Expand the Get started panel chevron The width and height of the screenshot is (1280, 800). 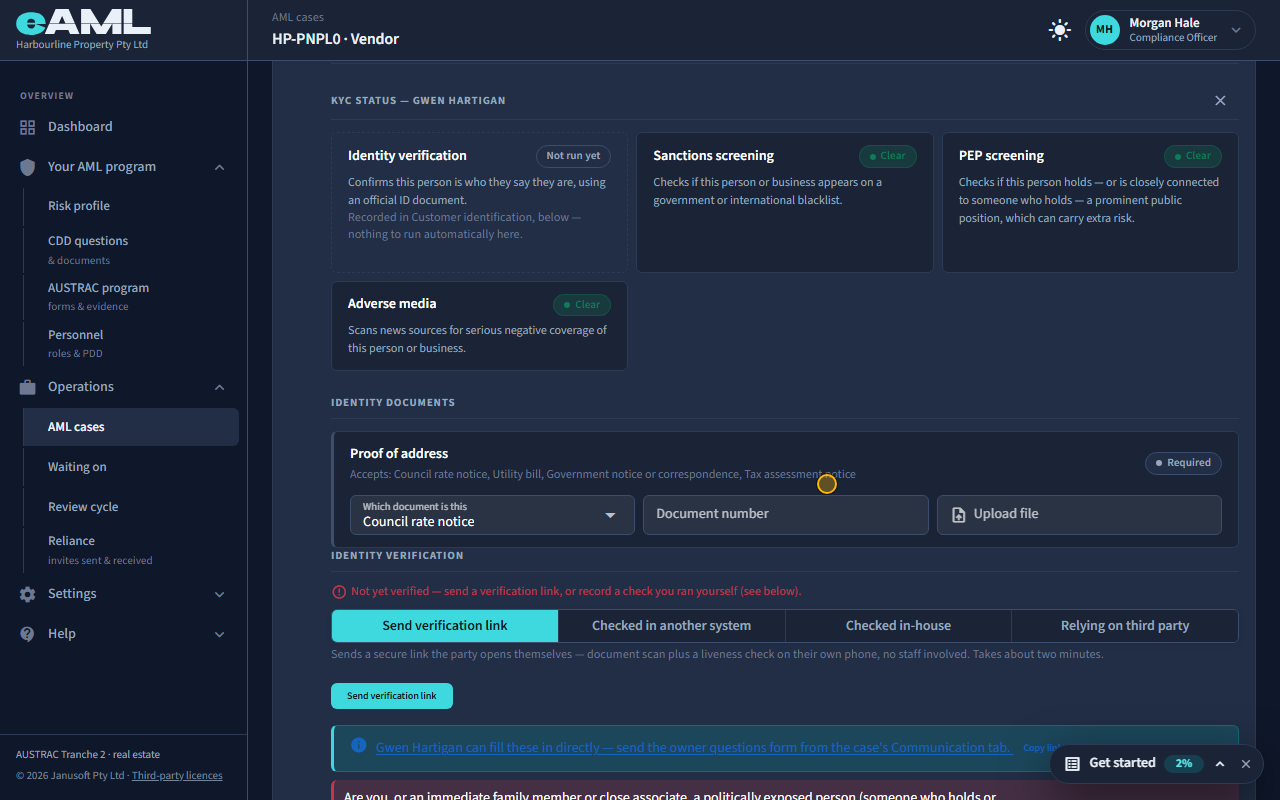click(x=1220, y=764)
